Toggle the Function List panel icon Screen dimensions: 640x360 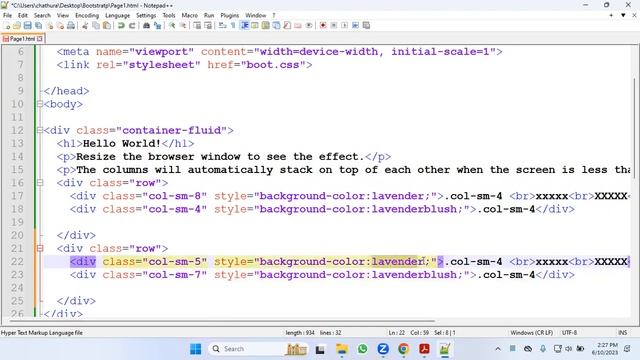(287, 25)
